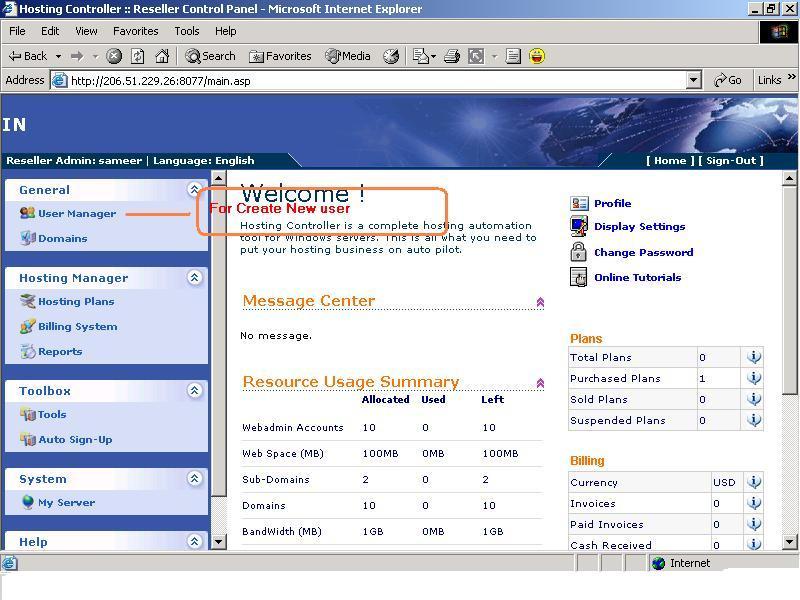Open the Search toolbar button

pos(210,56)
